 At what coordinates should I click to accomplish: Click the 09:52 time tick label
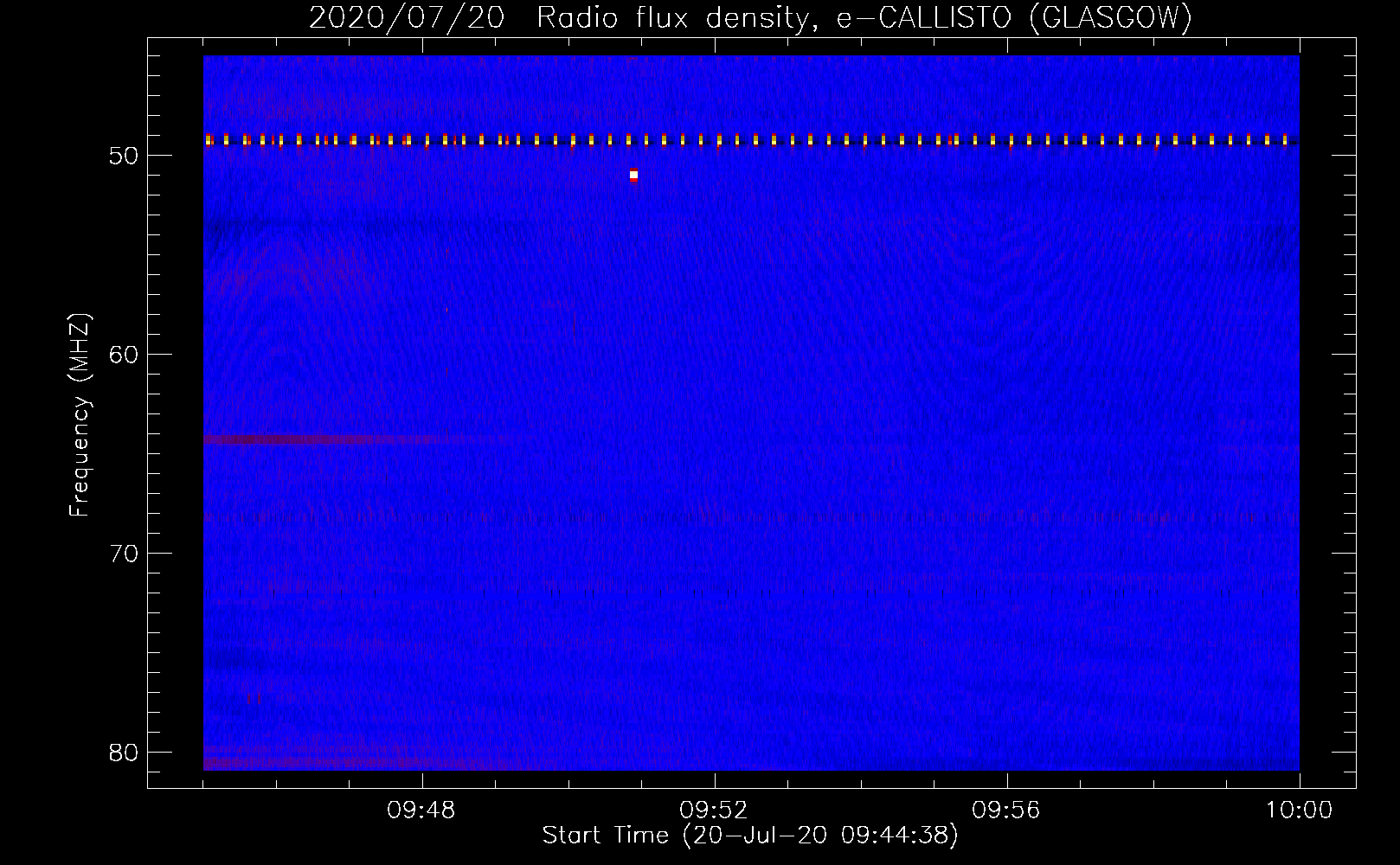point(714,811)
